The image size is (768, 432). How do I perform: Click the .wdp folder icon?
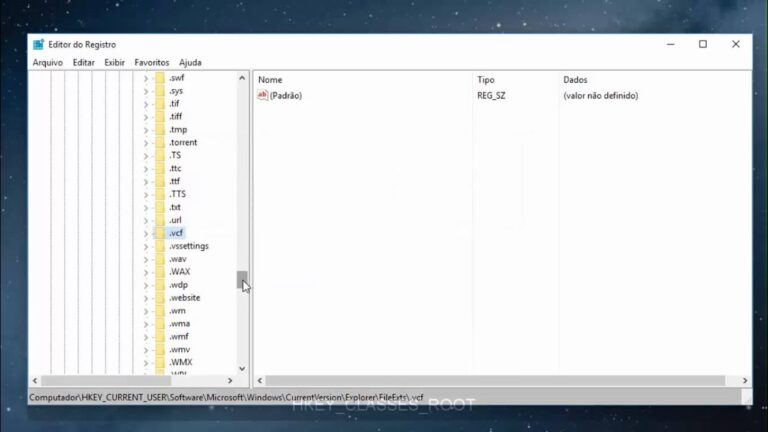160,285
